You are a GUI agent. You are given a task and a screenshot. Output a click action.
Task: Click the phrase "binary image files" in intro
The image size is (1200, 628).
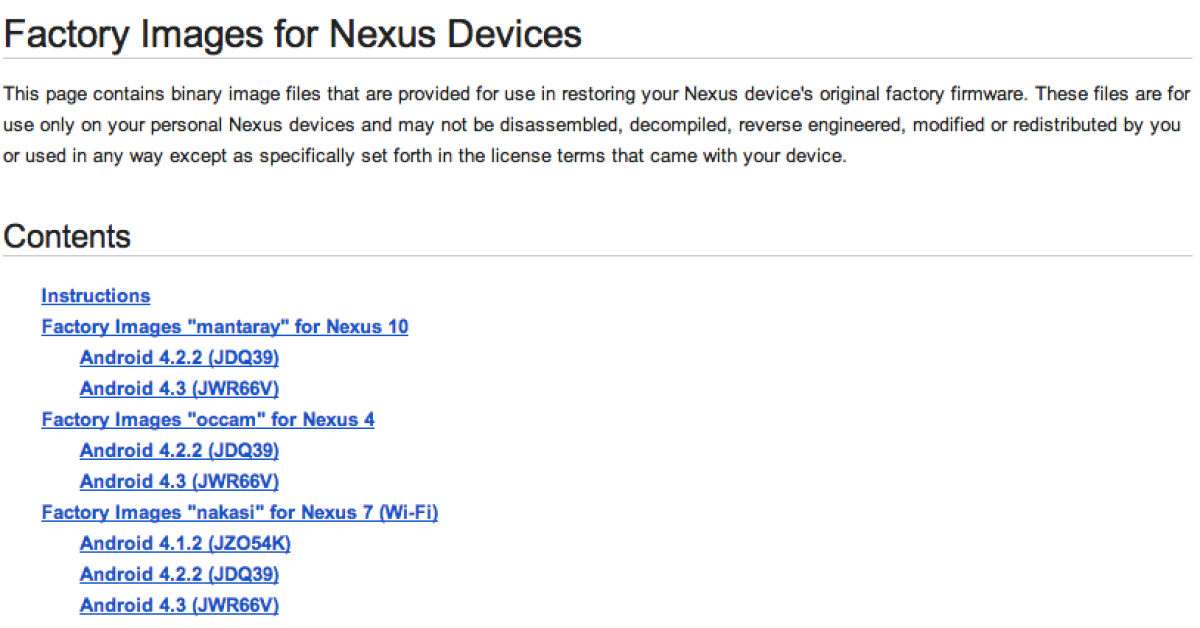[222, 94]
